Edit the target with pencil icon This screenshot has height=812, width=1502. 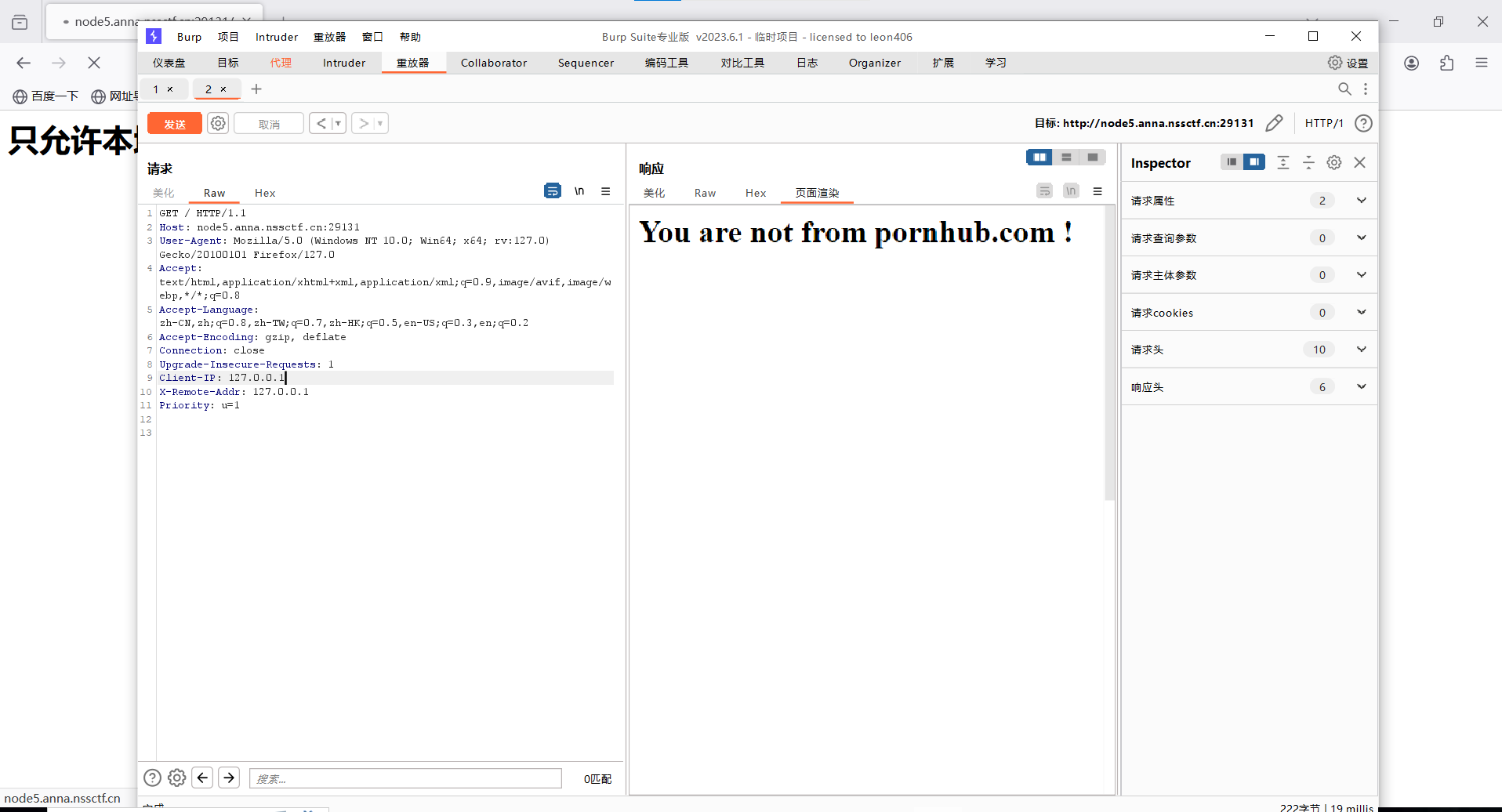(1275, 123)
